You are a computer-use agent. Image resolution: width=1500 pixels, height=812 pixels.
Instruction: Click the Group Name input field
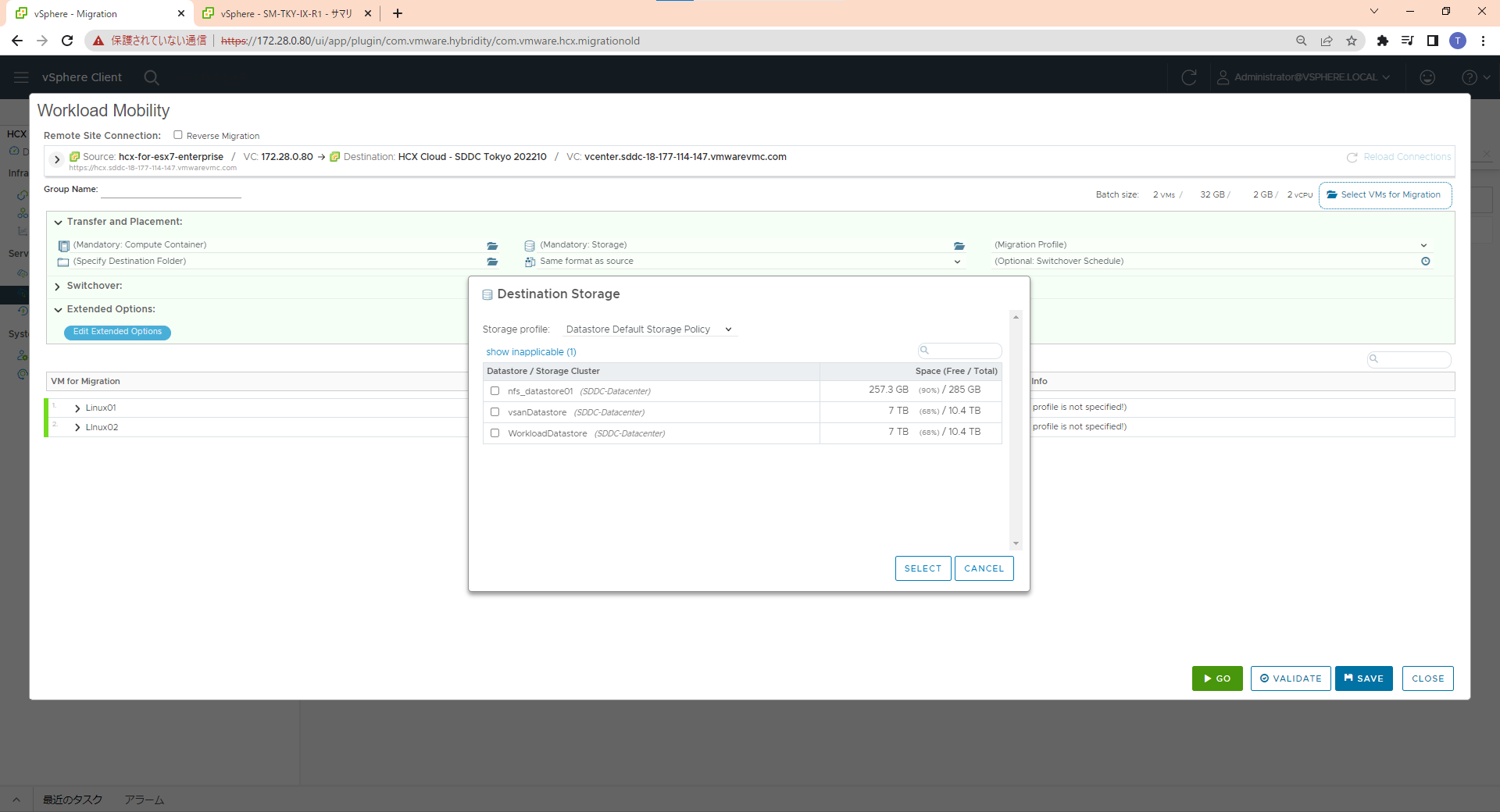click(171, 190)
